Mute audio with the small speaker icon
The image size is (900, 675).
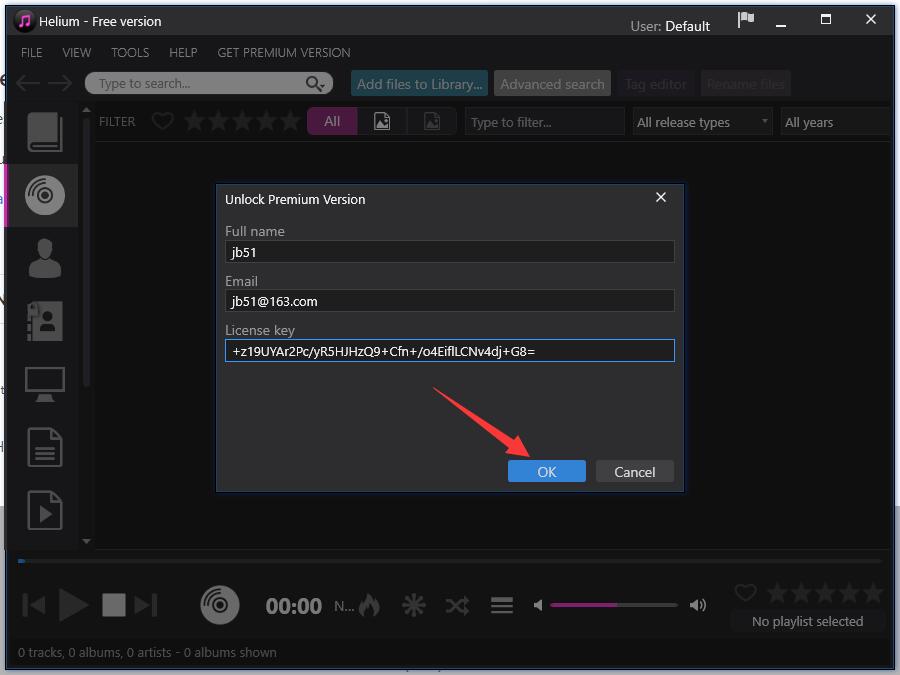click(x=538, y=605)
